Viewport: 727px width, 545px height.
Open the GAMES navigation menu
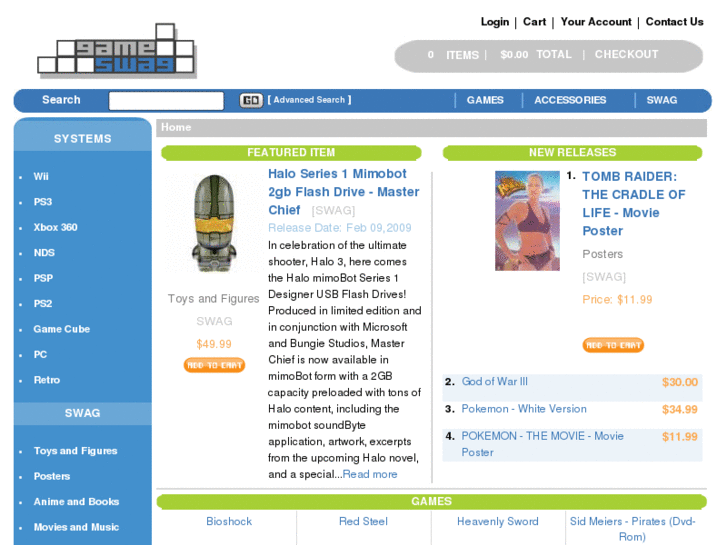click(x=485, y=100)
